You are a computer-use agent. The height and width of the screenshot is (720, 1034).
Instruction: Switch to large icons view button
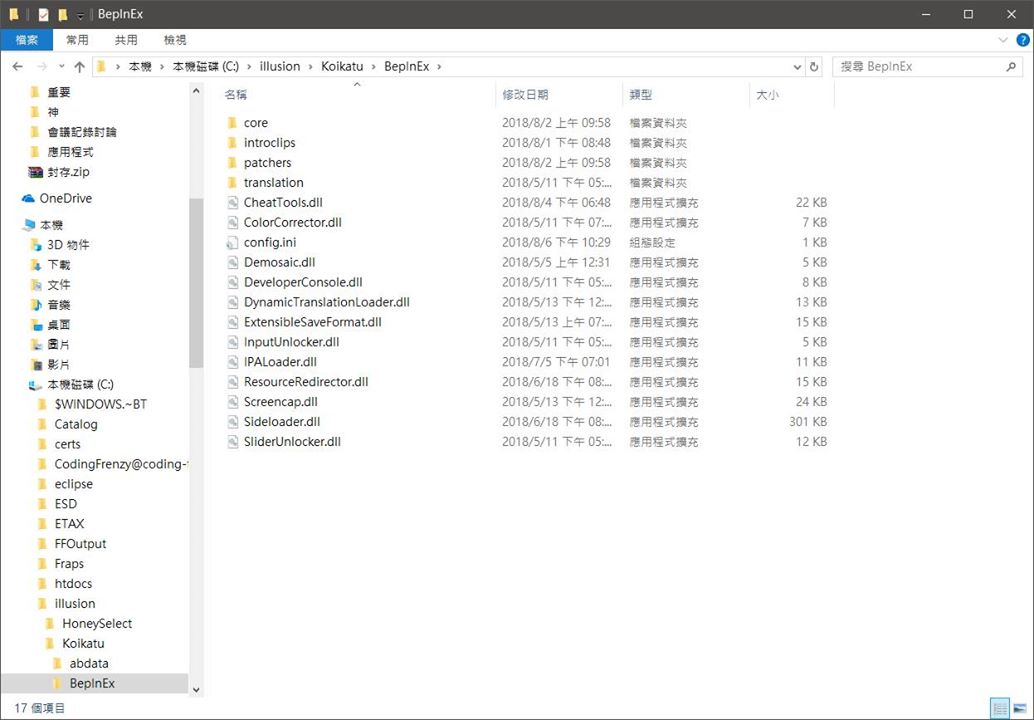pos(1020,708)
